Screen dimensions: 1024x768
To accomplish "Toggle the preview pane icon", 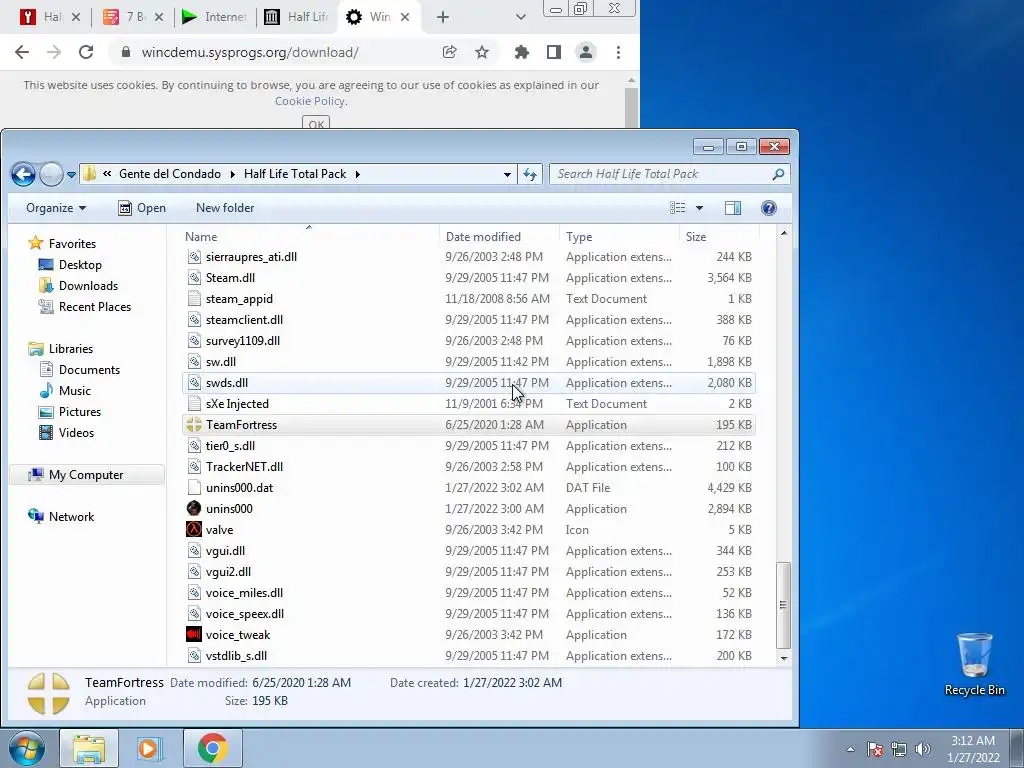I will [733, 208].
